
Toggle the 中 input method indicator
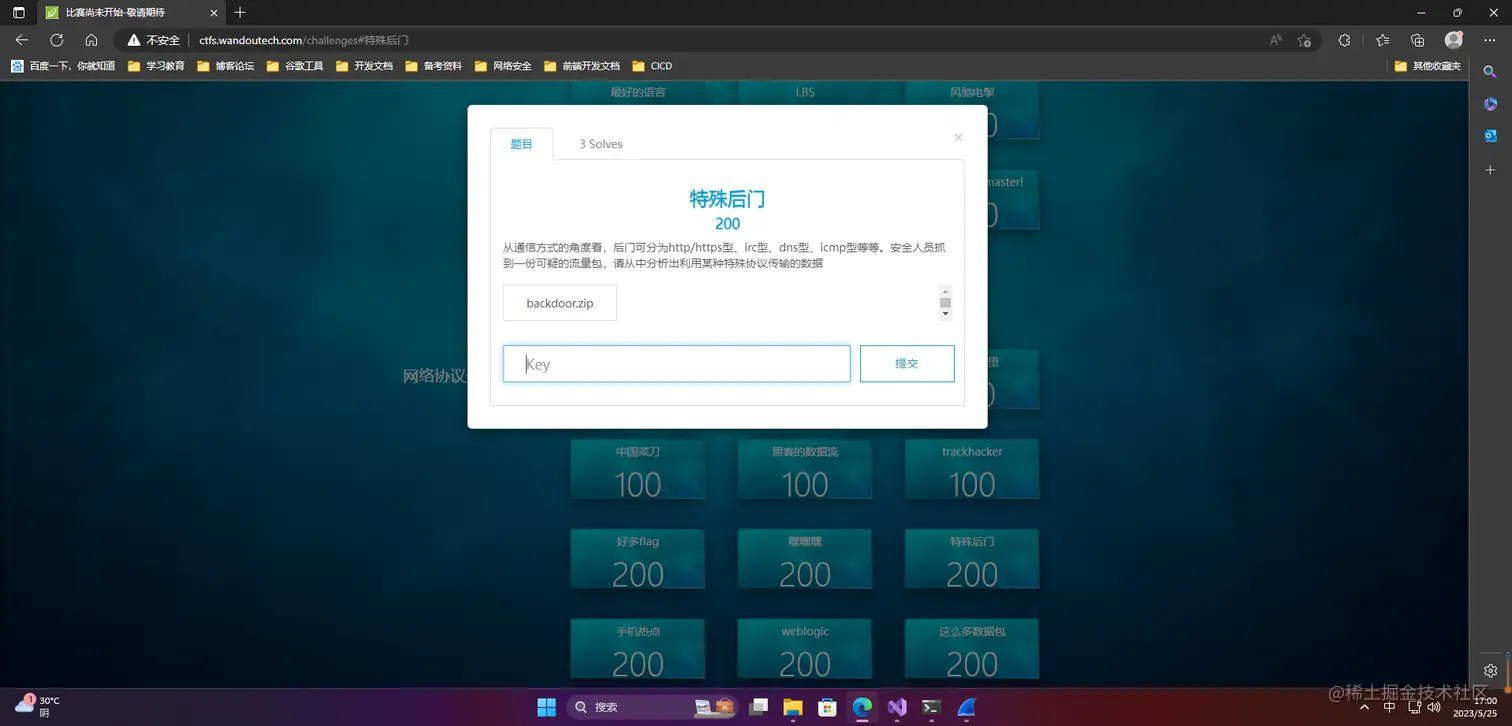click(1389, 707)
